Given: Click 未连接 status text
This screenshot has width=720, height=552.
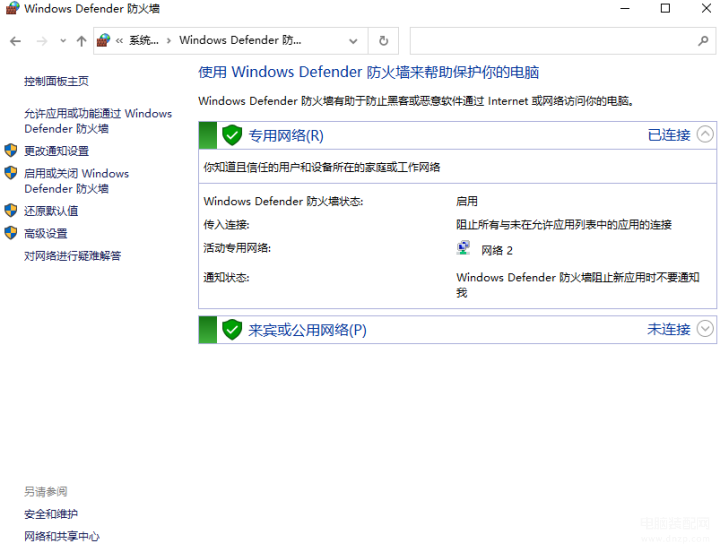Looking at the screenshot, I should (x=669, y=329).
